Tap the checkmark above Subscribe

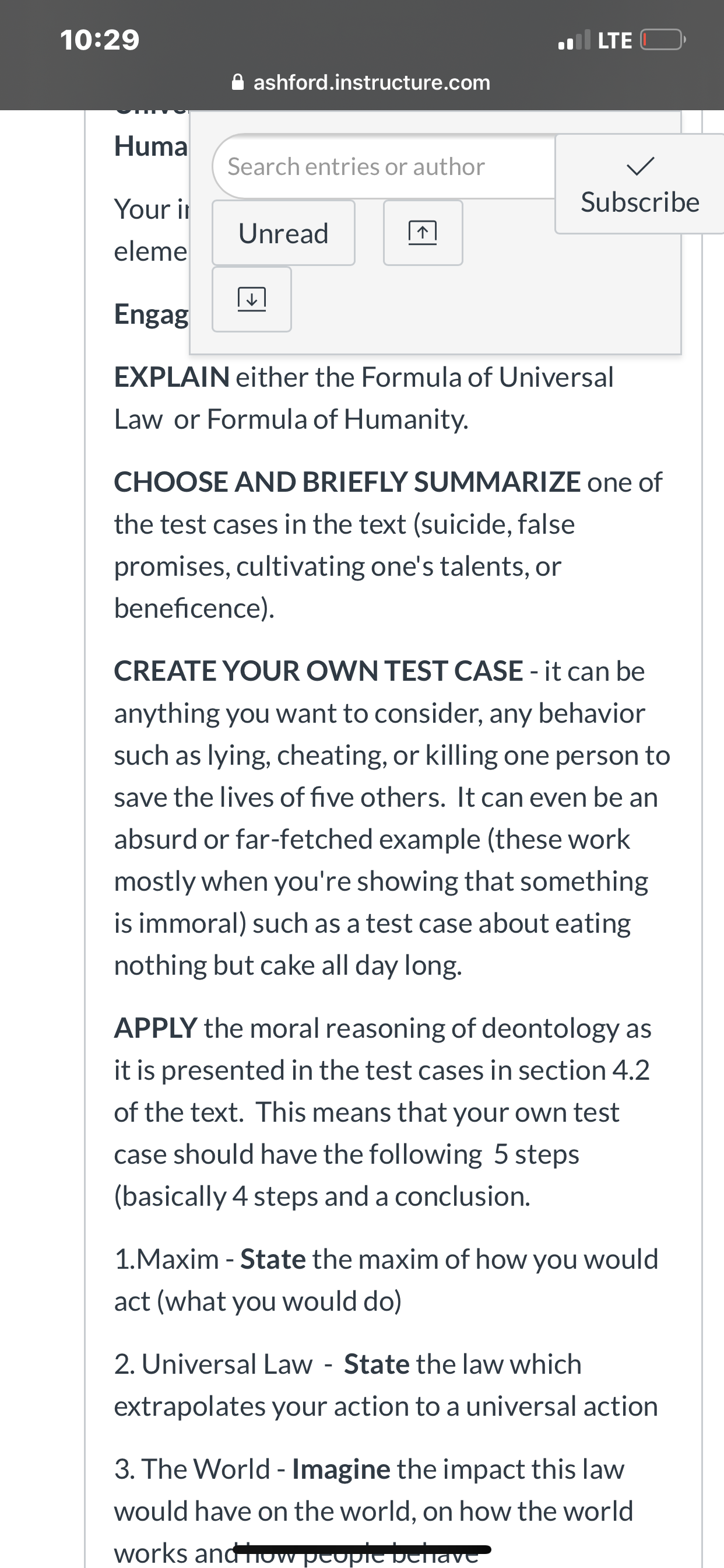pyautogui.click(x=641, y=166)
